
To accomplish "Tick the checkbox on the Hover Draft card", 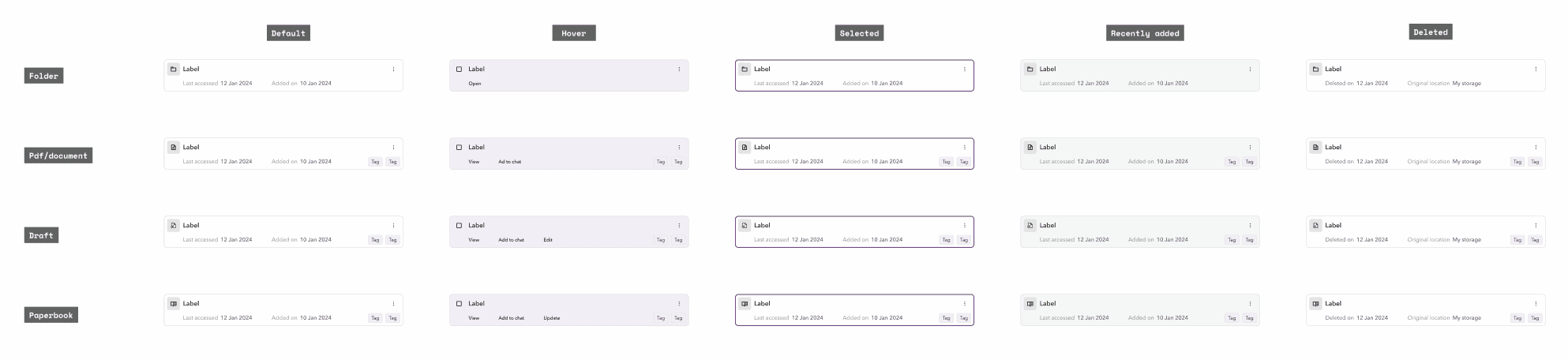I will point(460,226).
